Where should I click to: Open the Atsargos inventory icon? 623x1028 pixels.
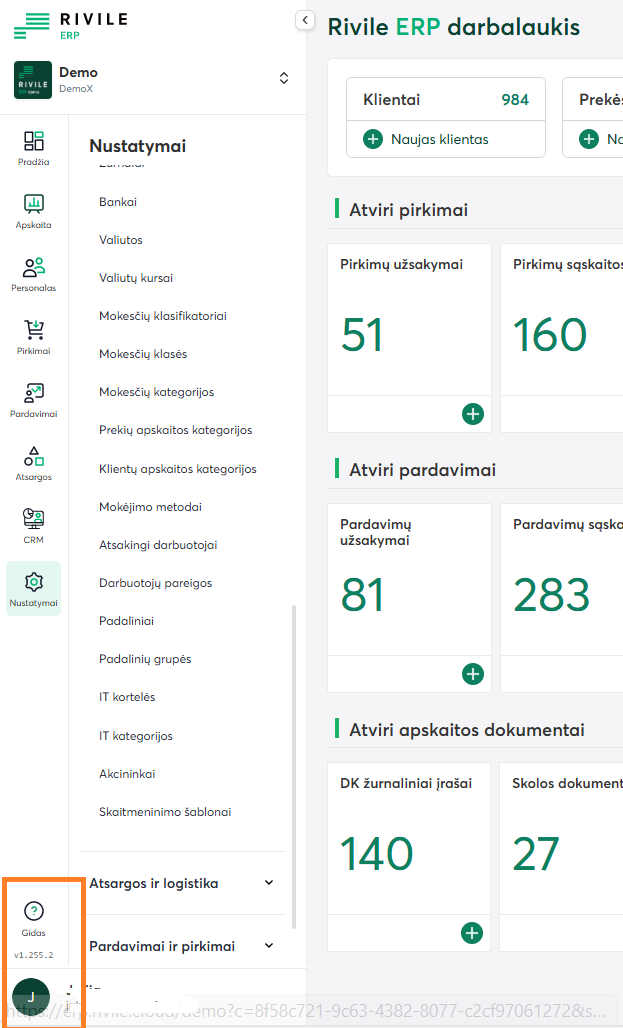[x=34, y=461]
